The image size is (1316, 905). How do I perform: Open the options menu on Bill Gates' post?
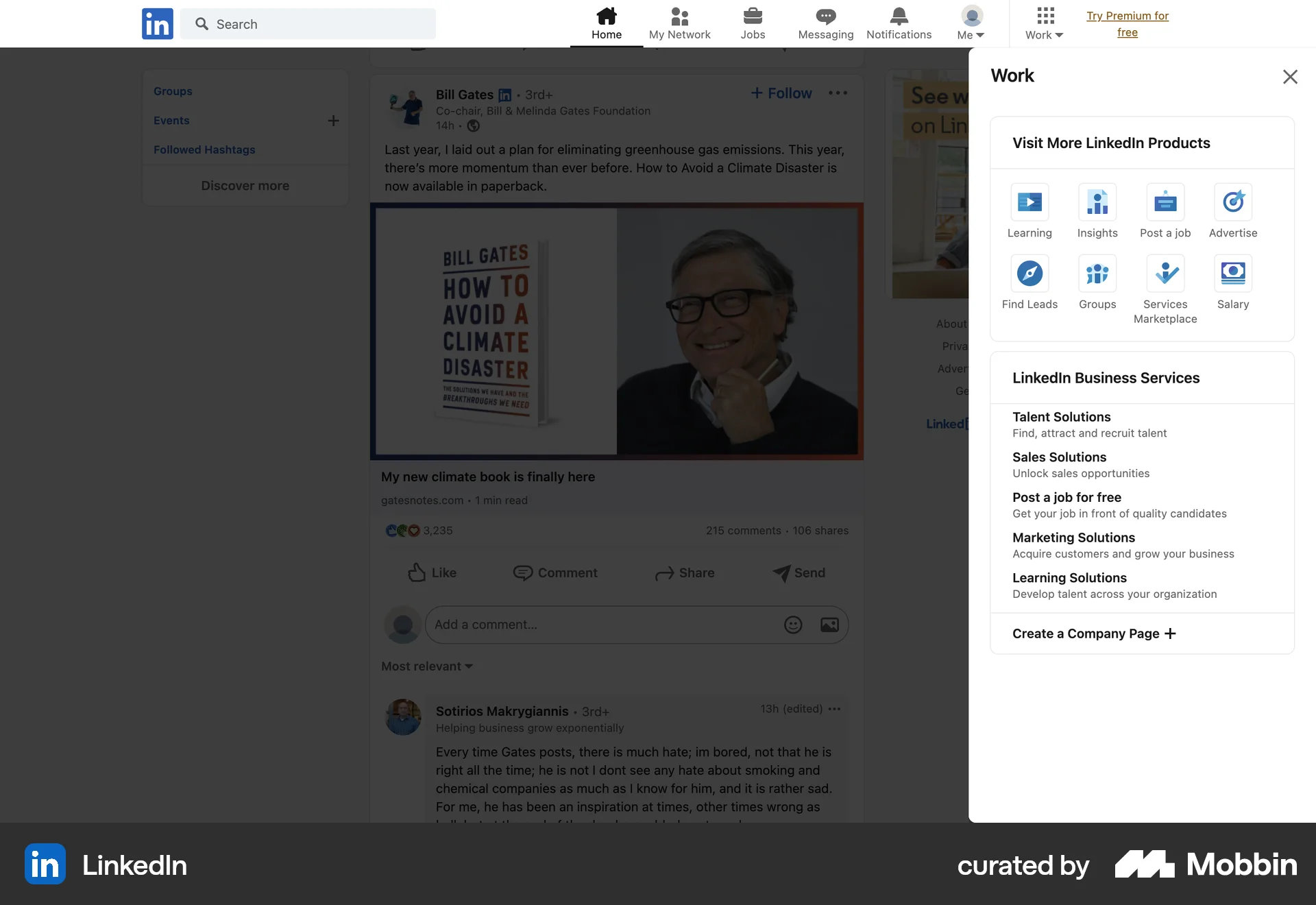(838, 93)
